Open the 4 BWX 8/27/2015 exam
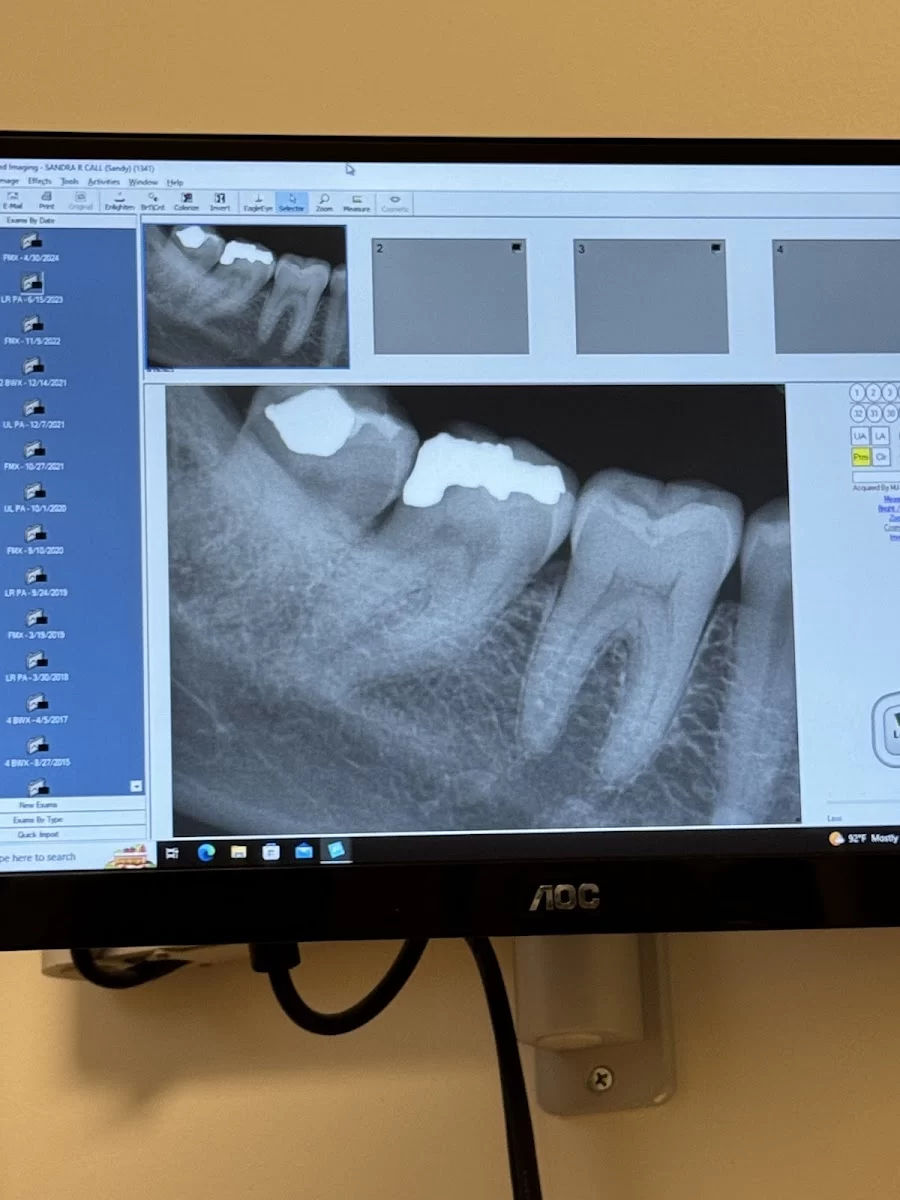 pos(37,752)
